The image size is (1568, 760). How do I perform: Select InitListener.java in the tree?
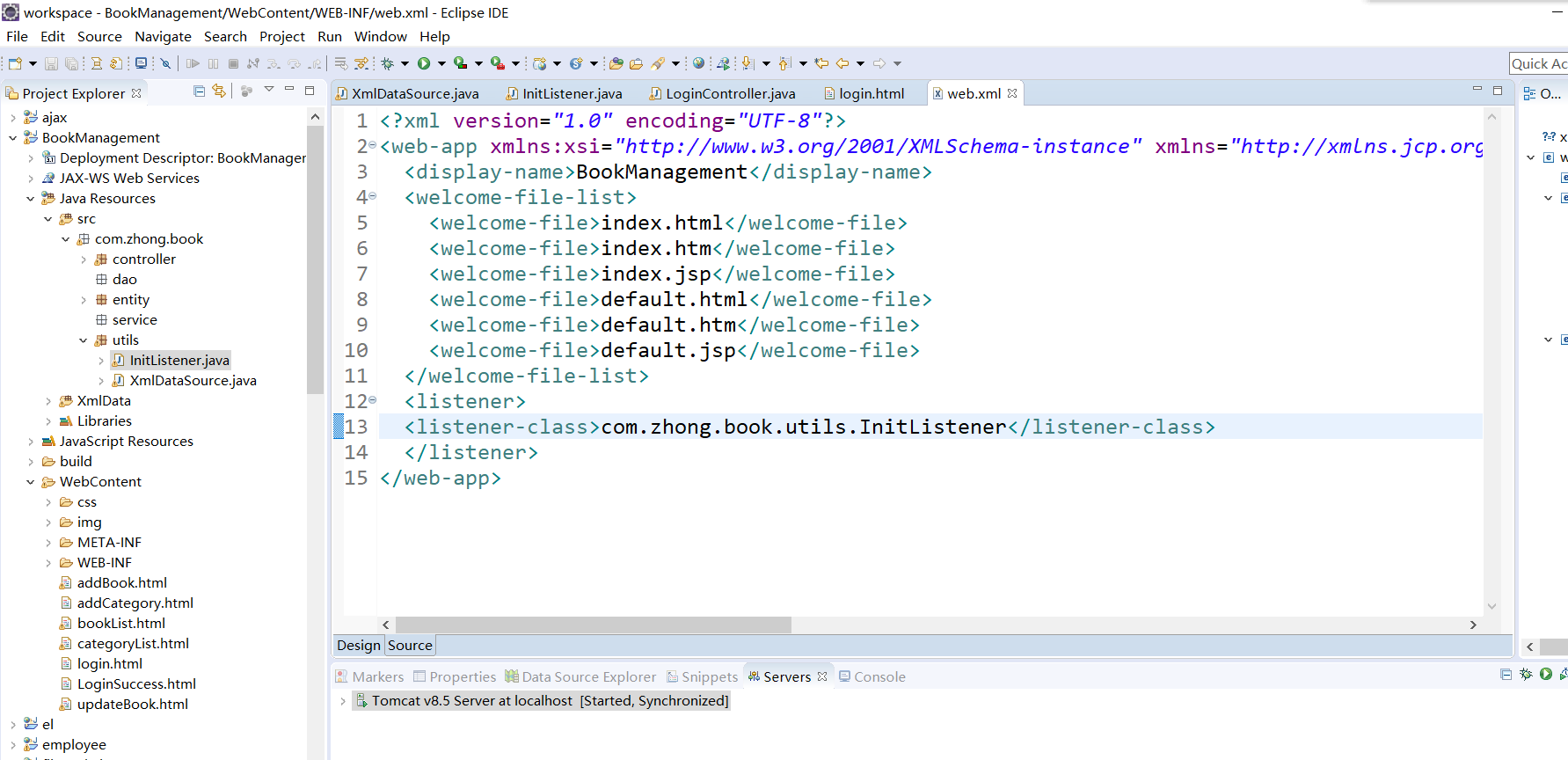[179, 361]
